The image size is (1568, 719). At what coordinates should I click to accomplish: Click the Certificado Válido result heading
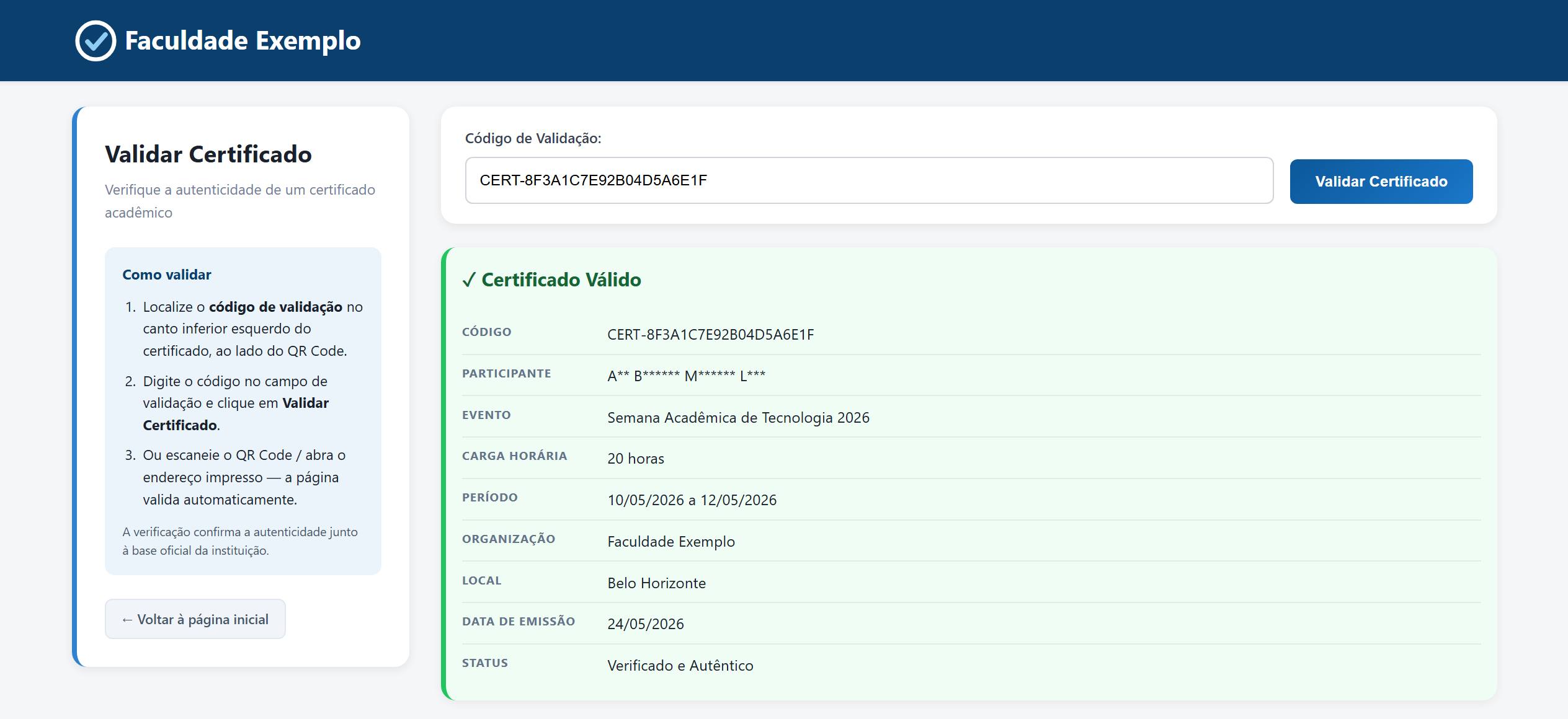pyautogui.click(x=561, y=280)
